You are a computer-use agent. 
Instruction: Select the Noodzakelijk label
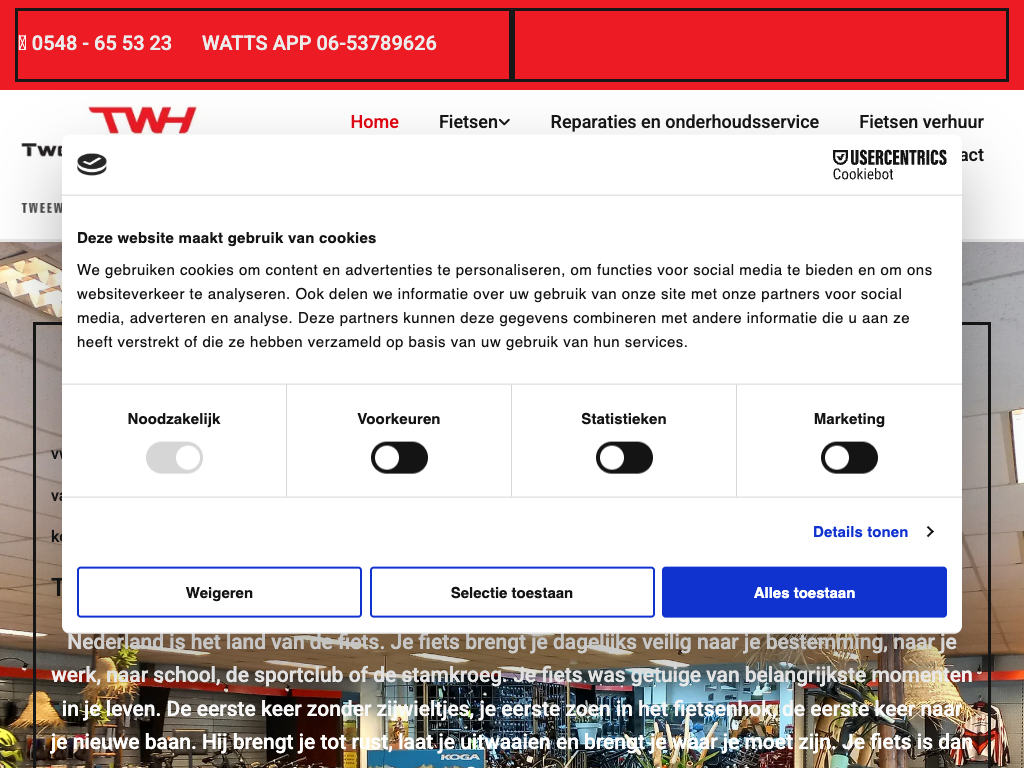(x=174, y=419)
